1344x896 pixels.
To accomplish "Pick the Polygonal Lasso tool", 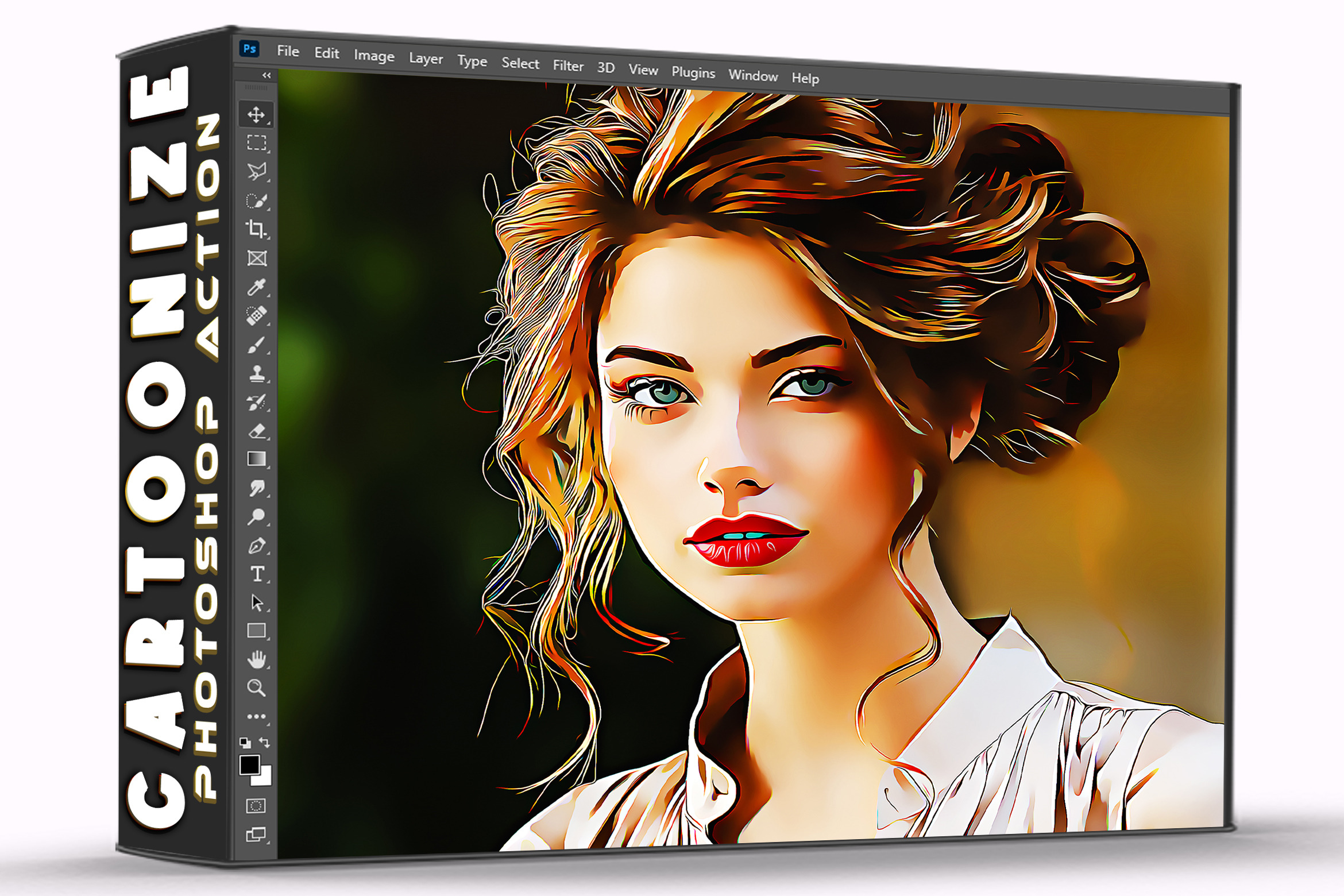I will click(x=256, y=171).
